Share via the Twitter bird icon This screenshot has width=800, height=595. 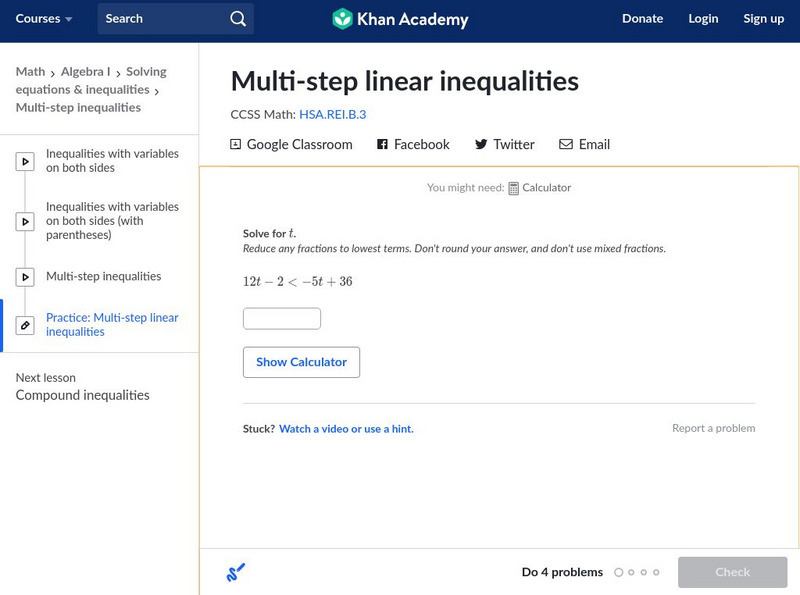pos(481,144)
